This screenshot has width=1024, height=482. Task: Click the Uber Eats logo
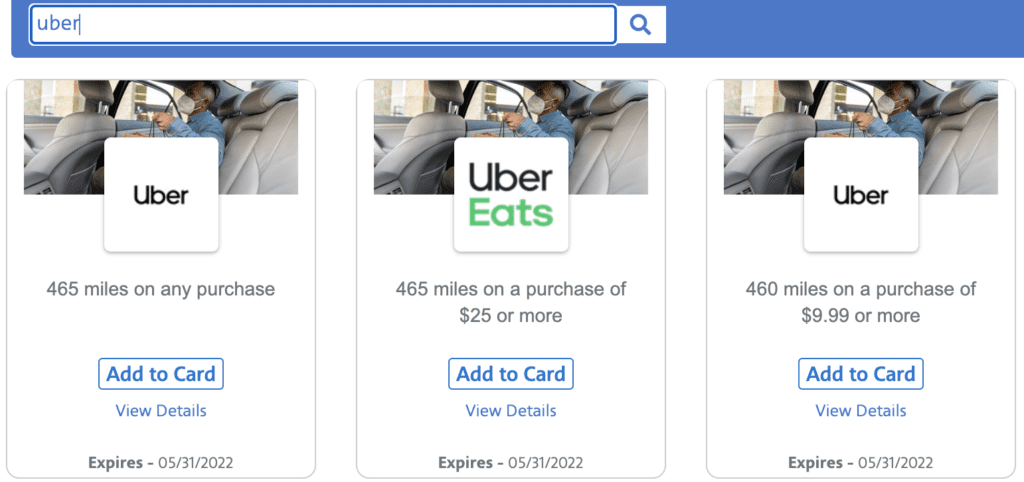point(511,195)
